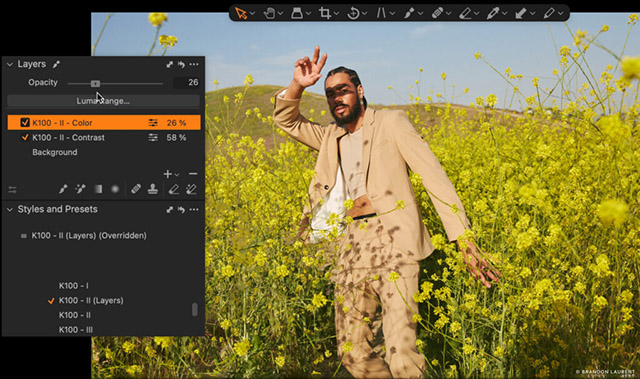This screenshot has width=640, height=379.
Task: Click the 58 % opacity on Contrast layer
Action: (176, 137)
